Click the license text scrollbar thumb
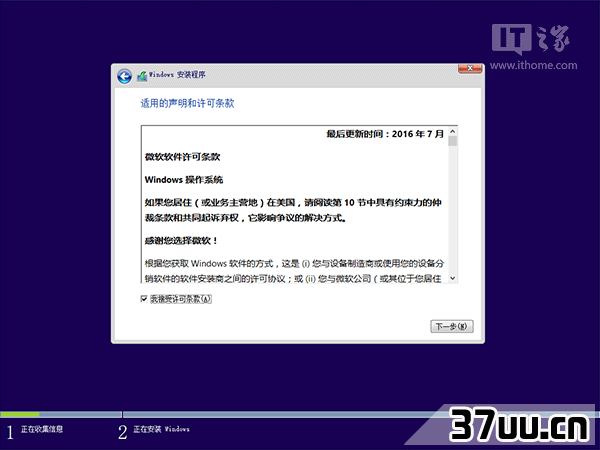 tap(453, 141)
